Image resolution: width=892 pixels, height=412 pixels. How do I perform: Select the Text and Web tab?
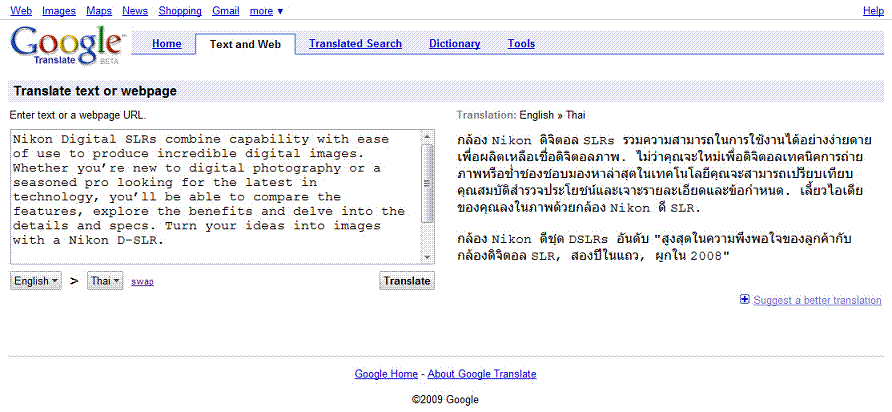[x=245, y=44]
